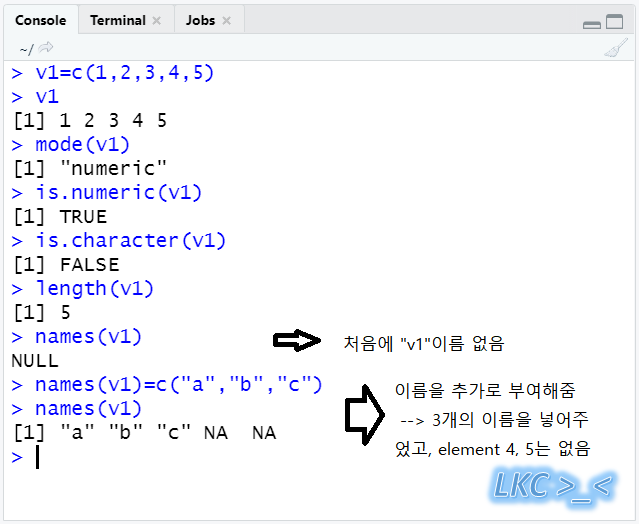The width and height of the screenshot is (639, 524).
Task: Close the Jobs tab
Action: 227,20
